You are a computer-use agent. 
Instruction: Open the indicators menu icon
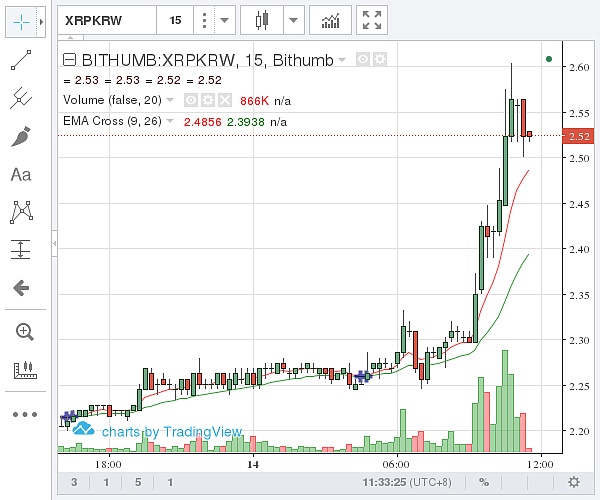pyautogui.click(x=330, y=20)
